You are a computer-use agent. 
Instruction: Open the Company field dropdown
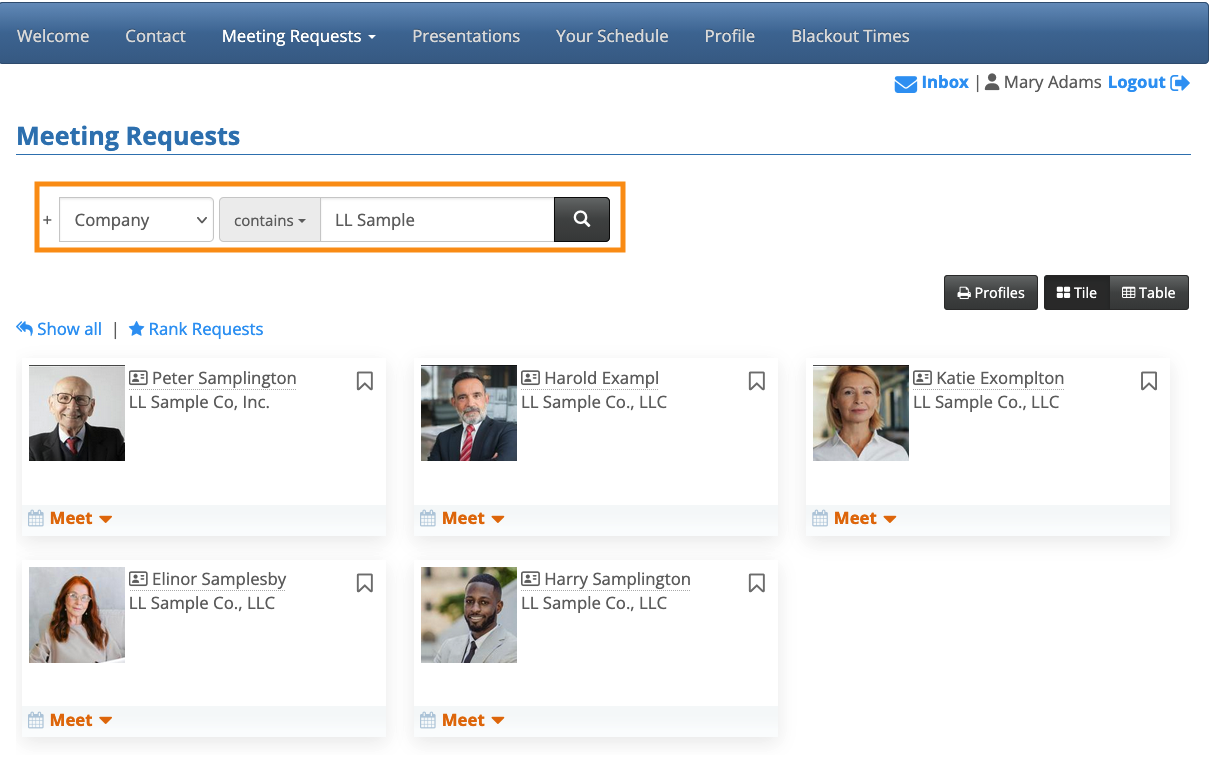[x=136, y=220]
